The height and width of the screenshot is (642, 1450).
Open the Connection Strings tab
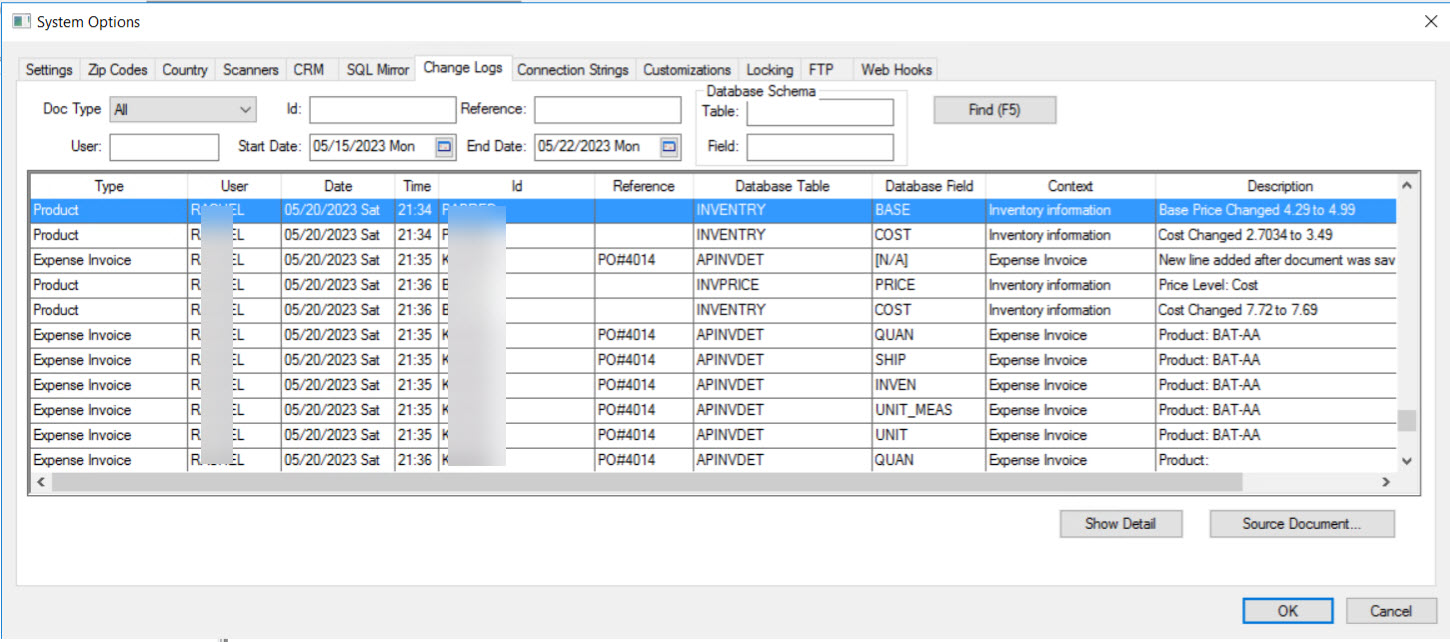572,70
